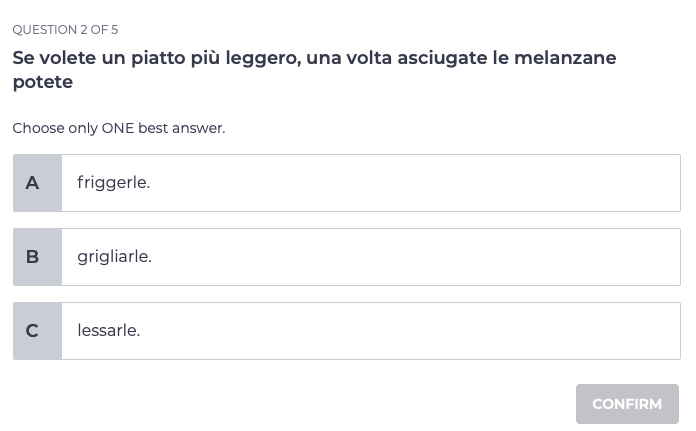Click the blank area of option B's row
Screen dimensions: 696x431
click(x=420, y=257)
